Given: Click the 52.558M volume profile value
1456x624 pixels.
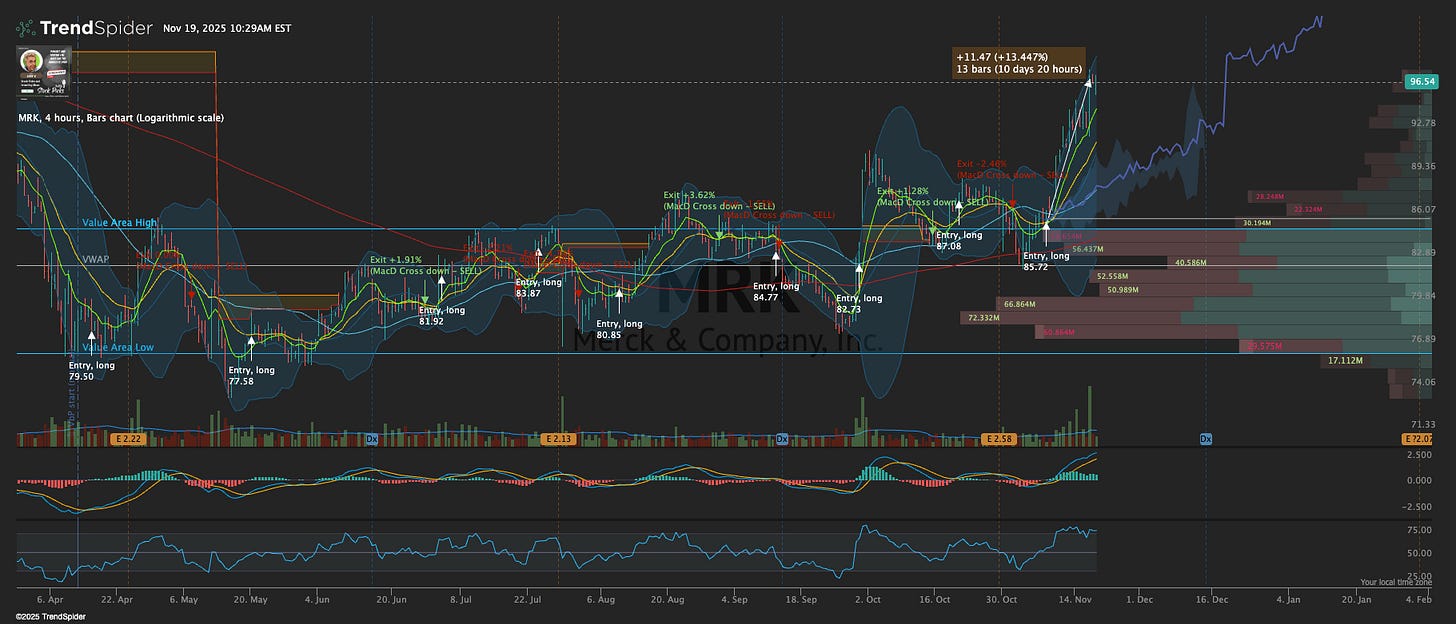Looking at the screenshot, I should 1112,276.
